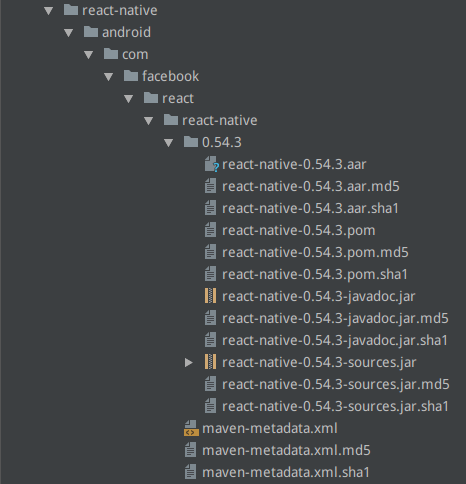Collapse the facebook folder arrow
This screenshot has width=466, height=484.
pyautogui.click(x=109, y=77)
